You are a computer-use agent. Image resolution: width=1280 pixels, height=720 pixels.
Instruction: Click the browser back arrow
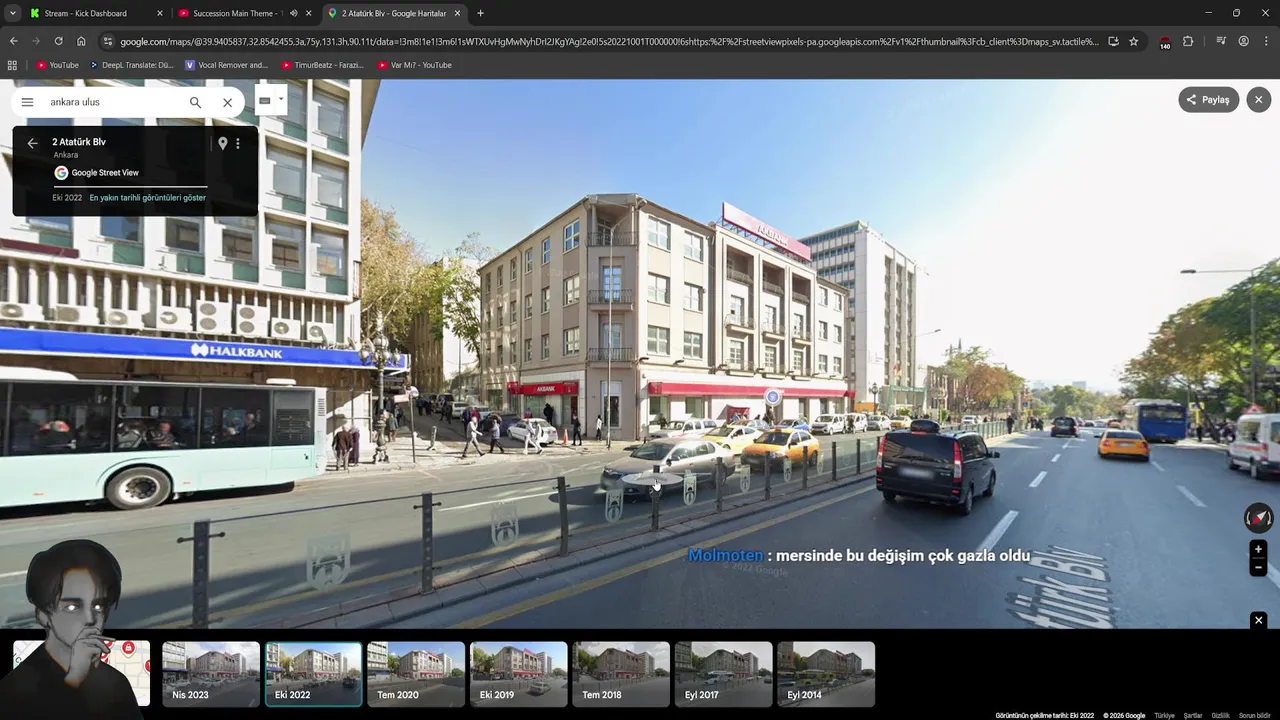pos(13,41)
